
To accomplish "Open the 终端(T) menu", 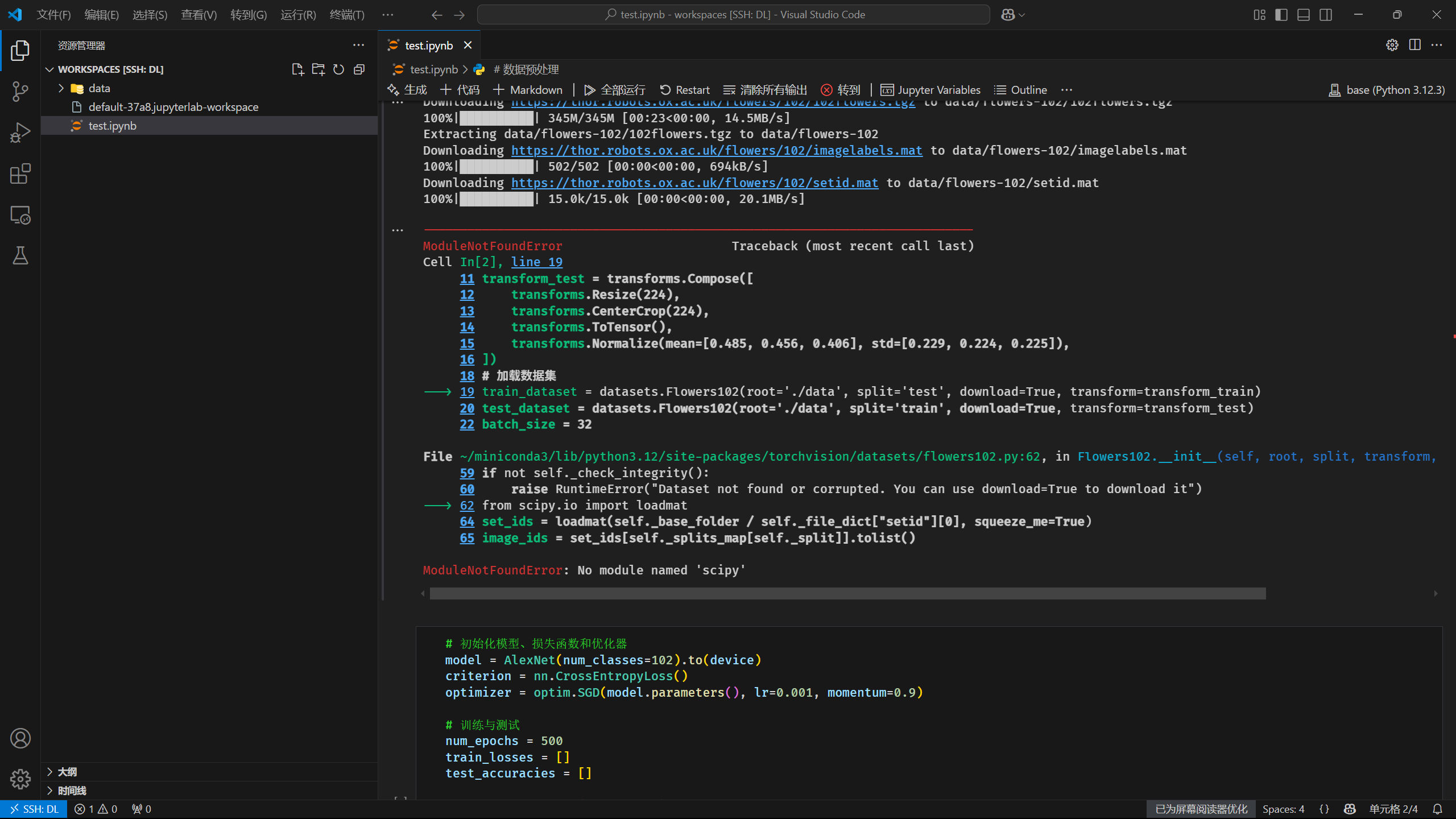I will 347,15.
